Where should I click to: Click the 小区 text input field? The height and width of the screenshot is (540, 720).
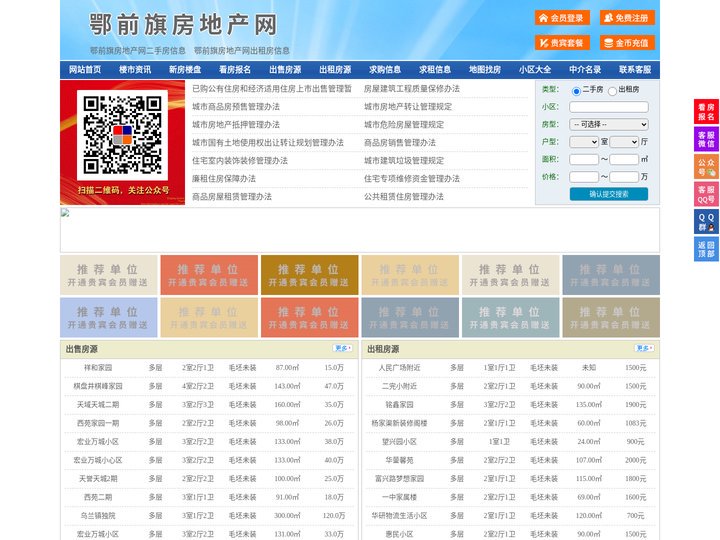tap(608, 107)
